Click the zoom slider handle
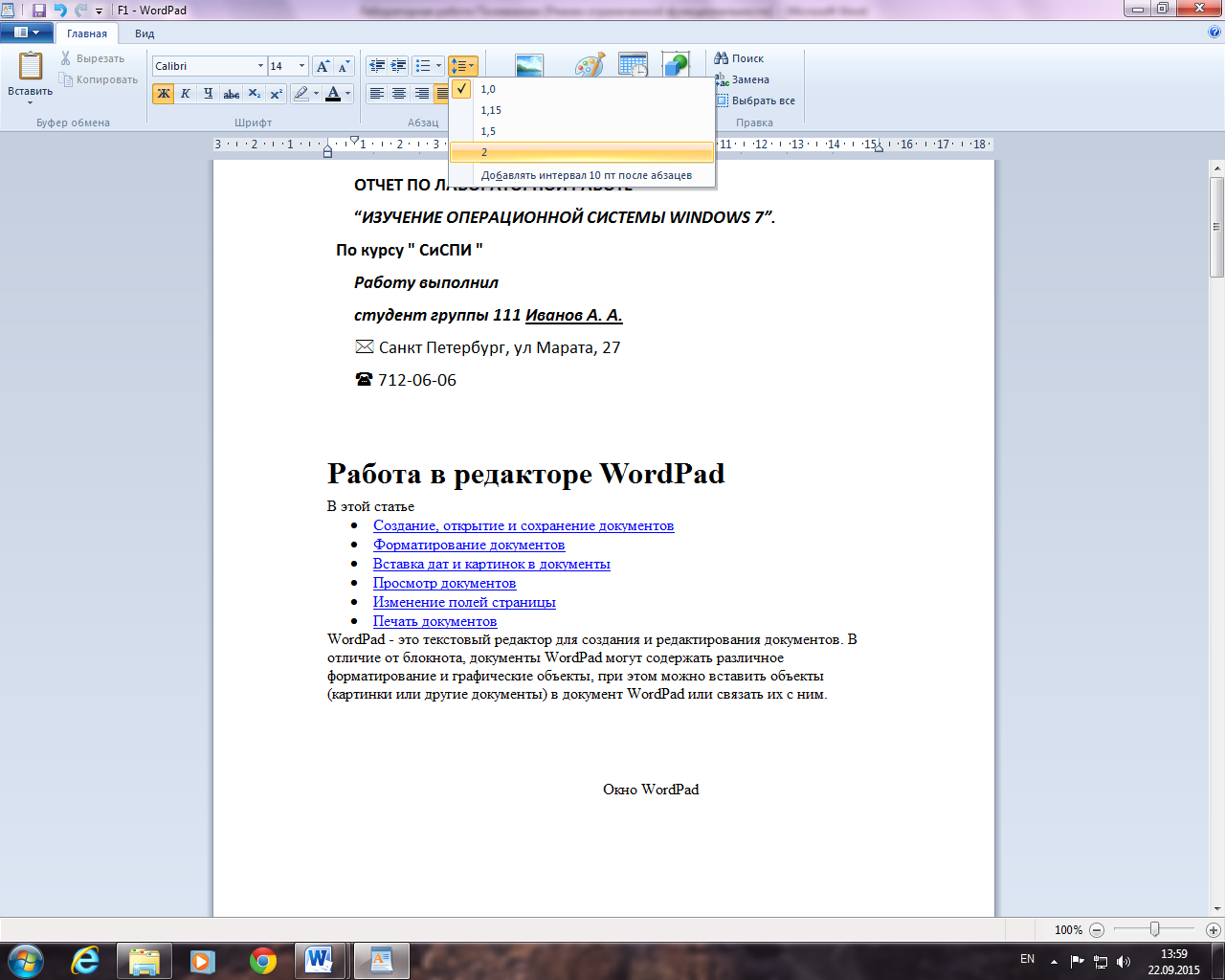 click(1155, 929)
